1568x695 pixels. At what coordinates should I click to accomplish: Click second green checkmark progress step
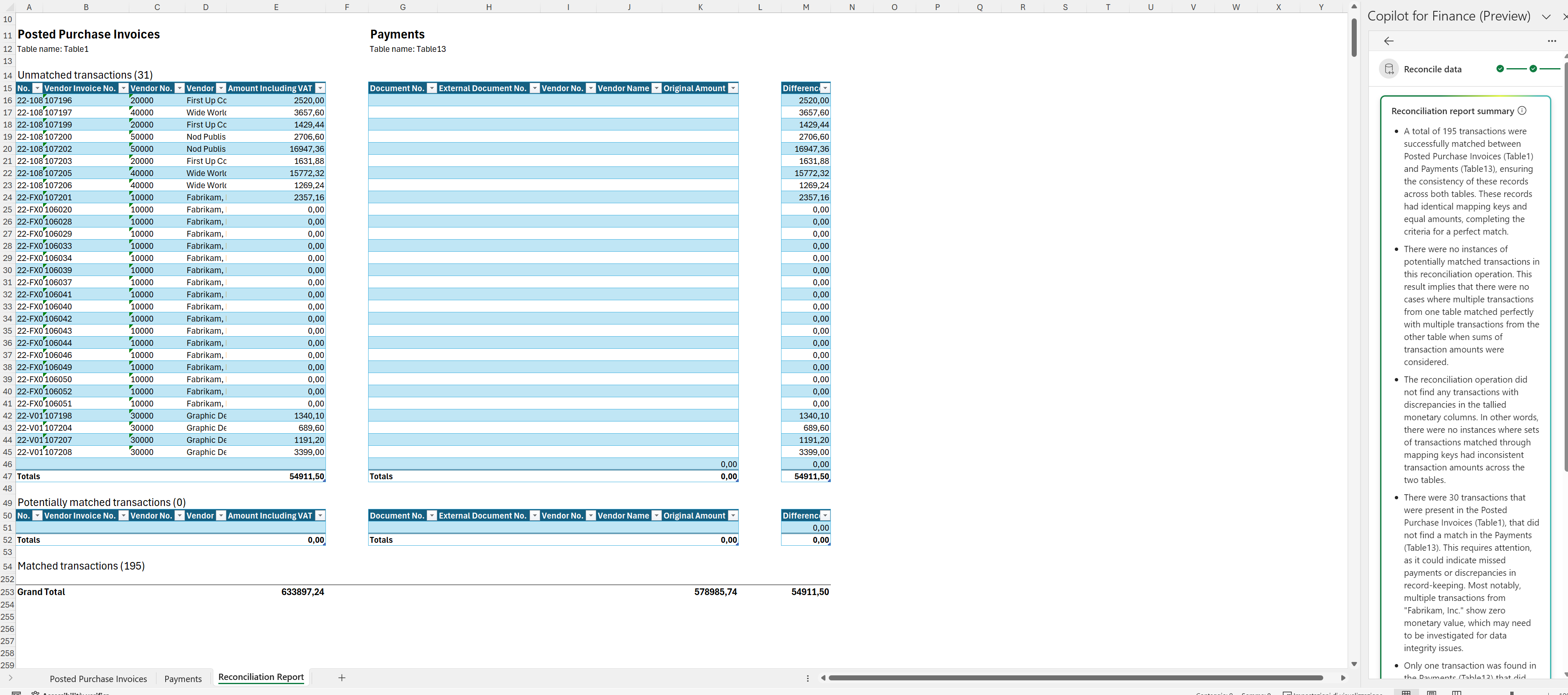(x=1533, y=69)
